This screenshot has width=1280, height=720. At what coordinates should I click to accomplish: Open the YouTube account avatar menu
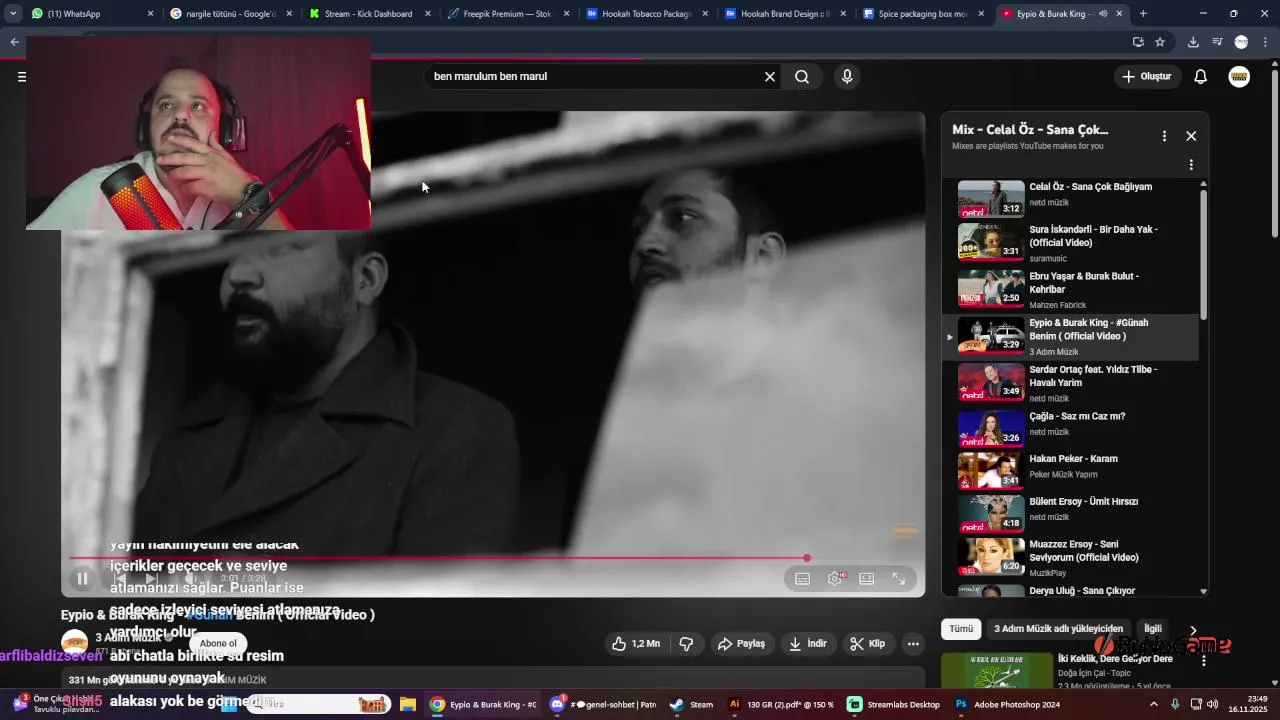click(1239, 76)
